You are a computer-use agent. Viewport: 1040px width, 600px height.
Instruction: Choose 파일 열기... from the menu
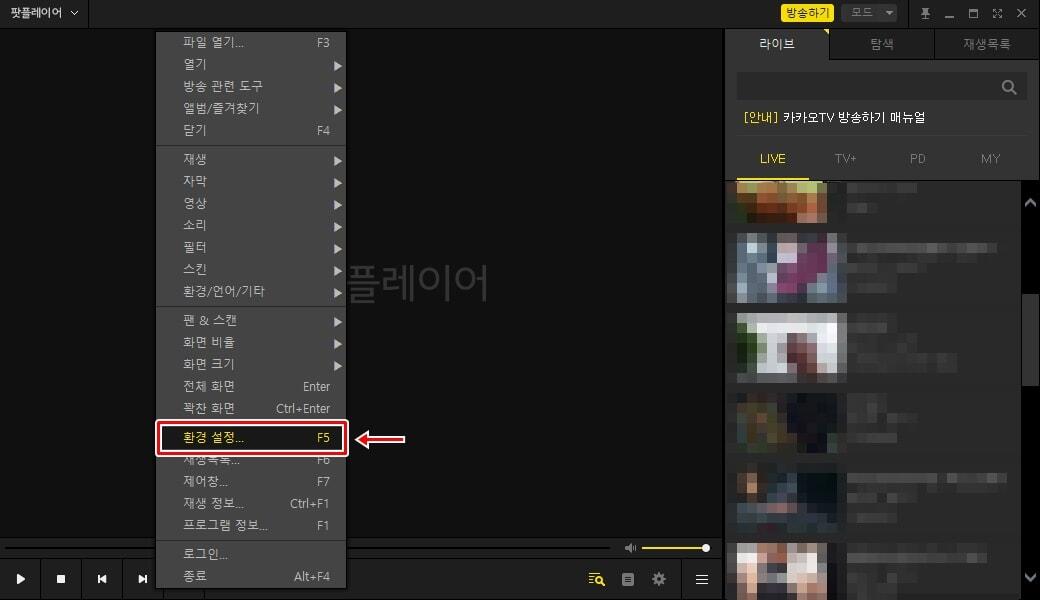coord(251,42)
